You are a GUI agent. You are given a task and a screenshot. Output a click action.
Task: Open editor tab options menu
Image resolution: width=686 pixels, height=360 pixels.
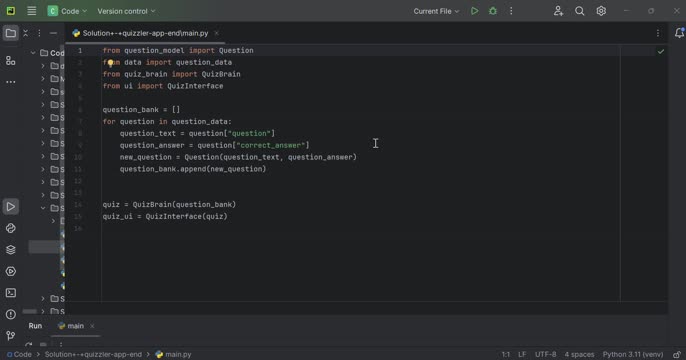tap(658, 33)
